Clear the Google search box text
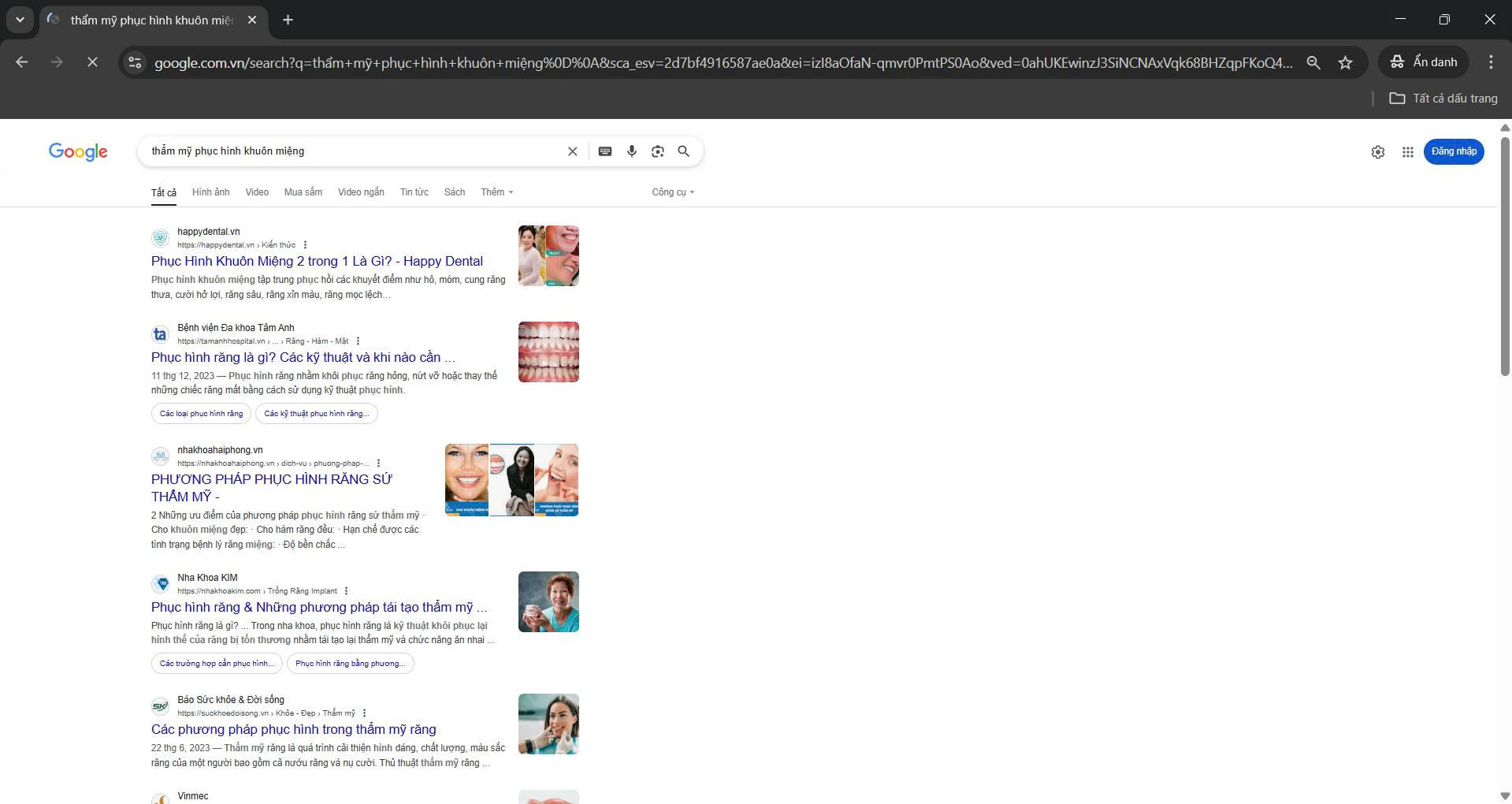The width and height of the screenshot is (1512, 804). point(573,151)
